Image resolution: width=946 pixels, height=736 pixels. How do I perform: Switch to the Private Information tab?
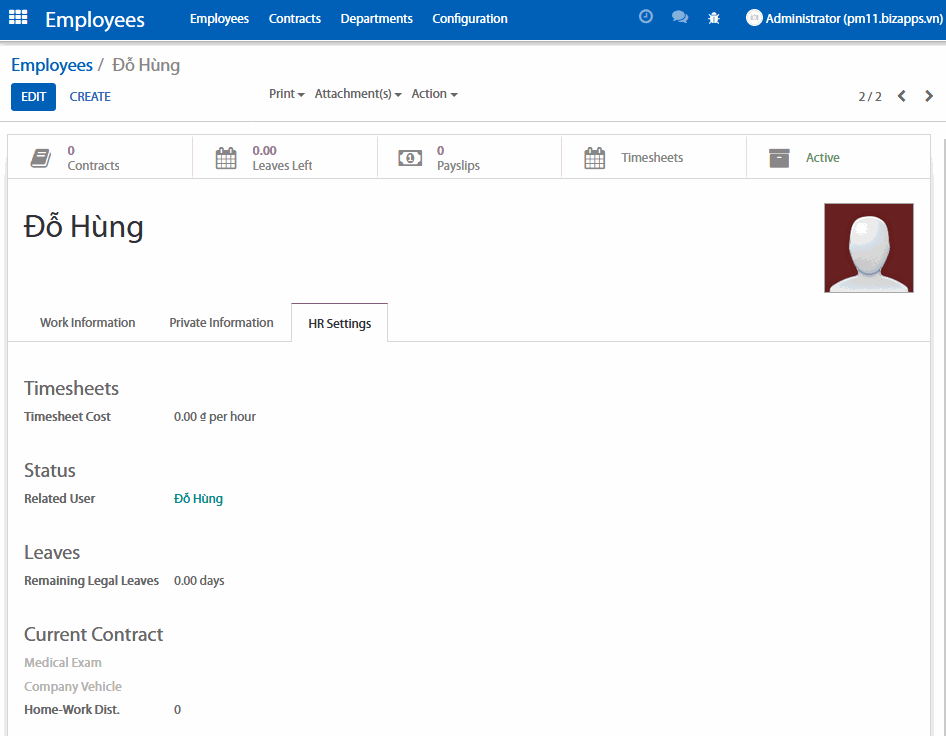coord(221,323)
